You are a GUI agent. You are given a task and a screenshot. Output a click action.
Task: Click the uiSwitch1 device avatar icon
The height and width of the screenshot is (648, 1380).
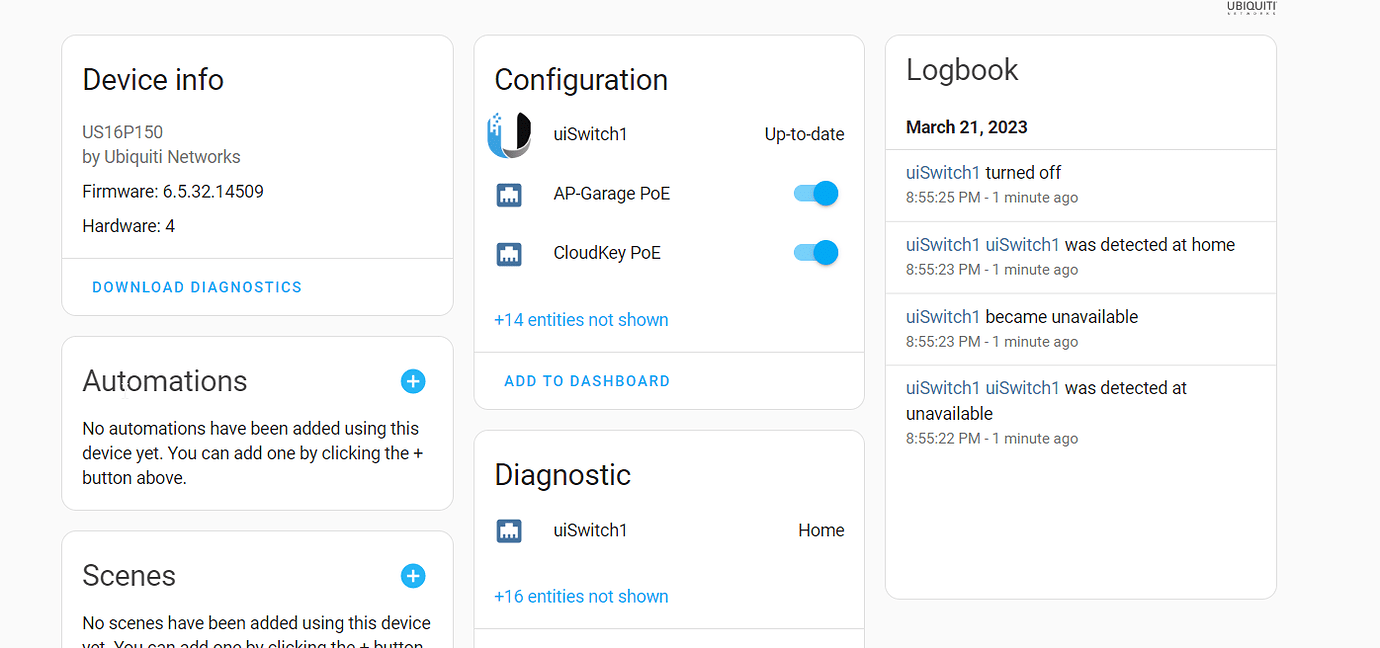point(509,133)
